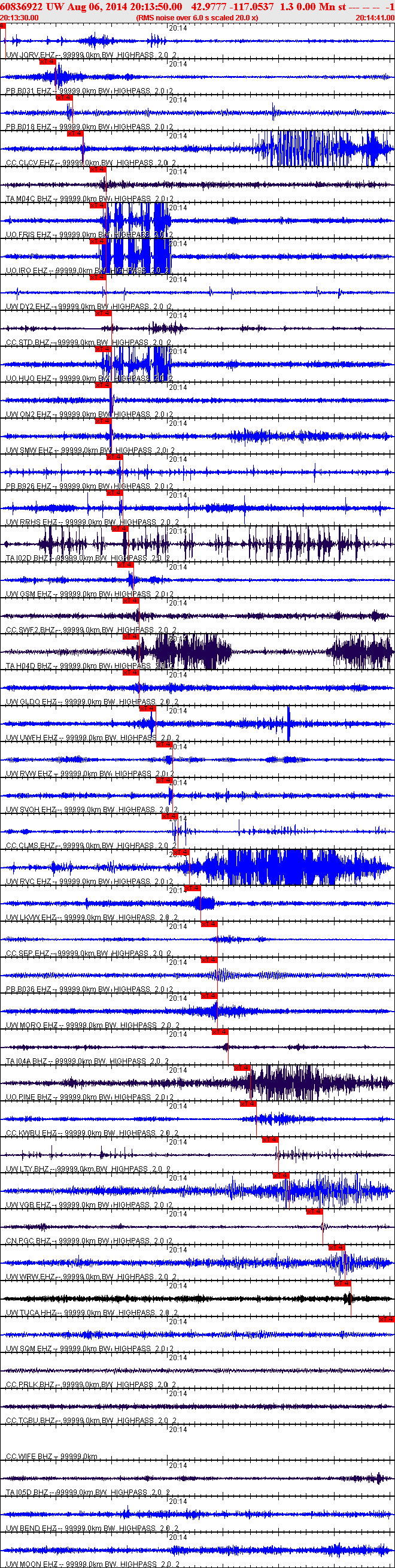This screenshot has width=395, height=1568.
Task: Click the red pick marker on UW.JORV trace
Action: coord(2,26)
